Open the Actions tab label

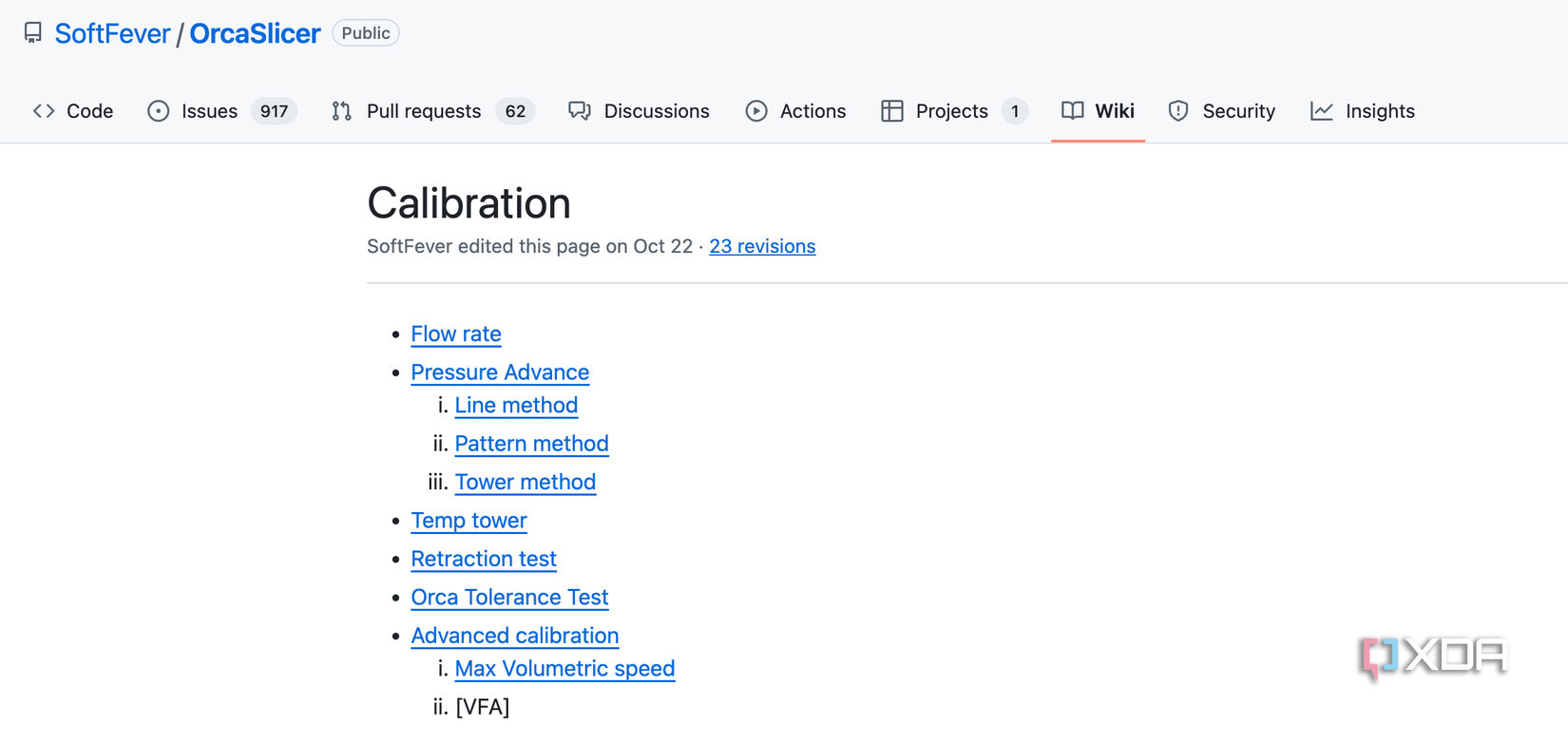813,111
